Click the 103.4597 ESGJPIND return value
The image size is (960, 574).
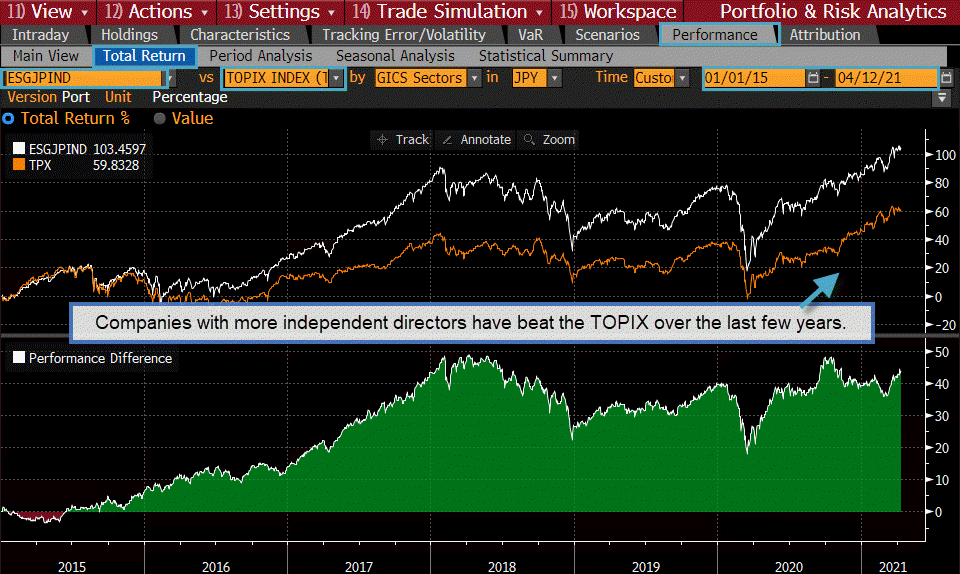coord(119,149)
